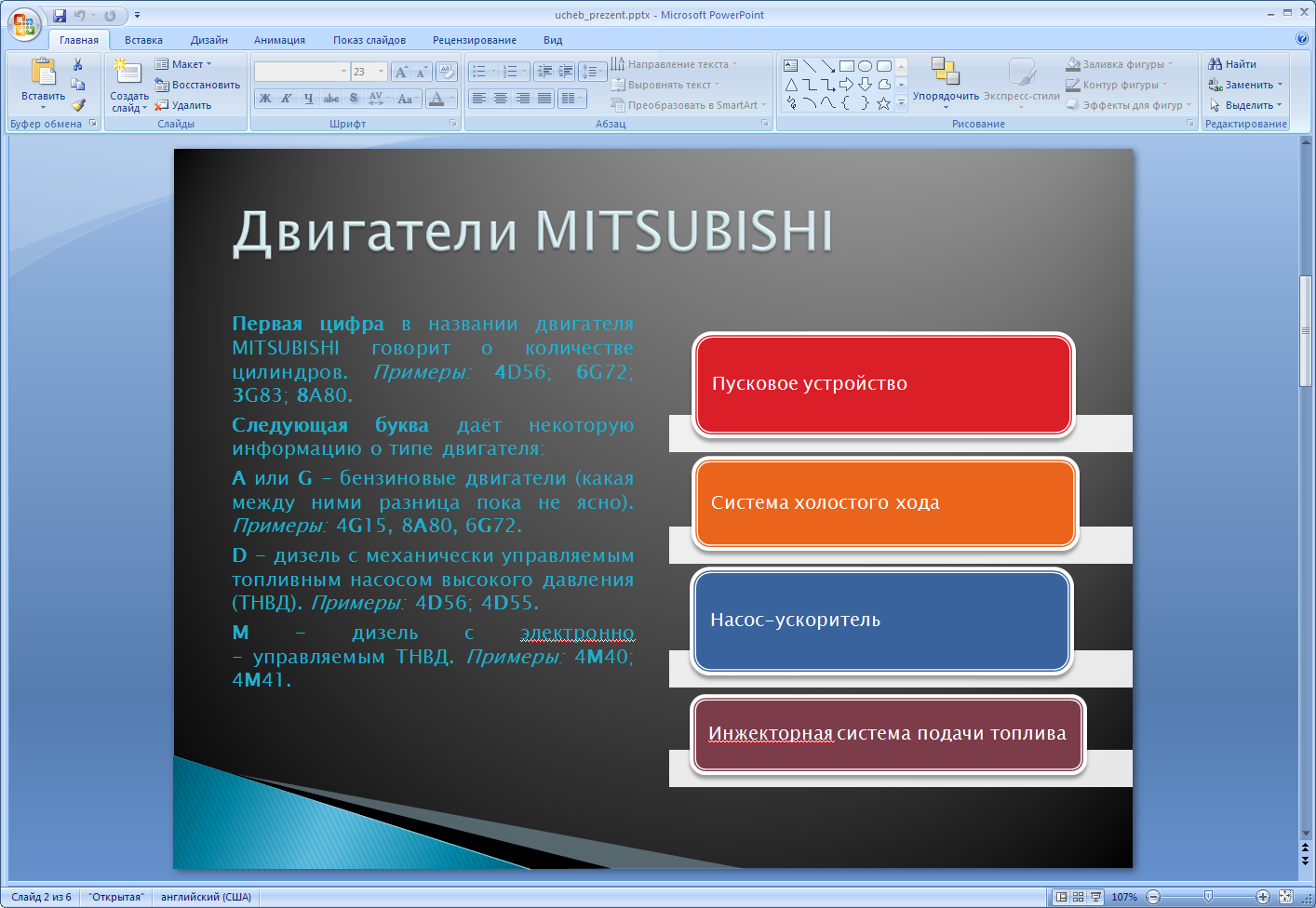Toggle text shadow (S)

(354, 98)
